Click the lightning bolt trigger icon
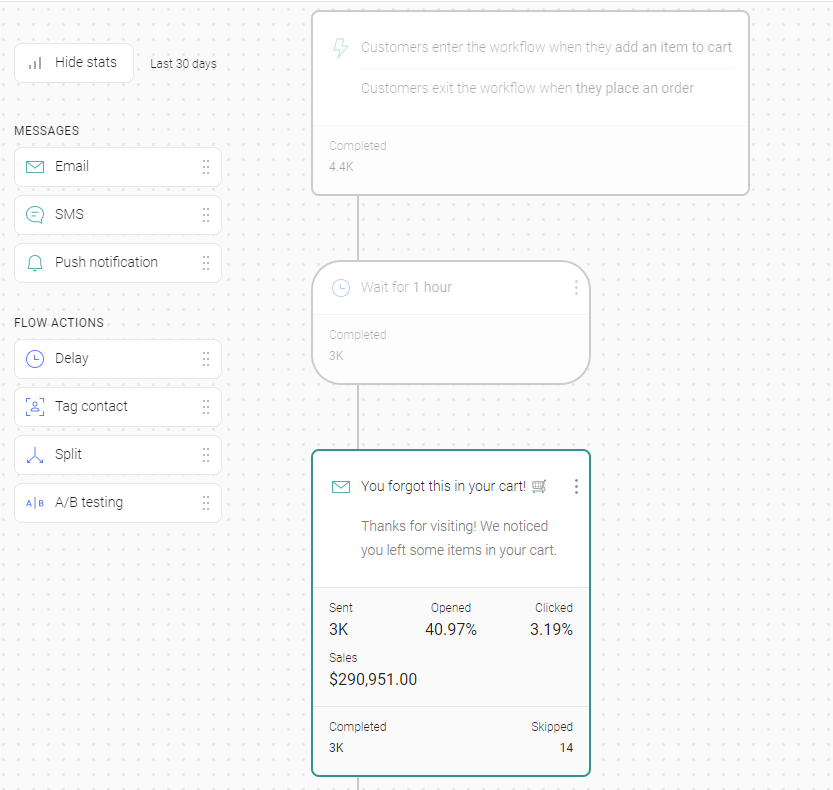 (x=340, y=48)
